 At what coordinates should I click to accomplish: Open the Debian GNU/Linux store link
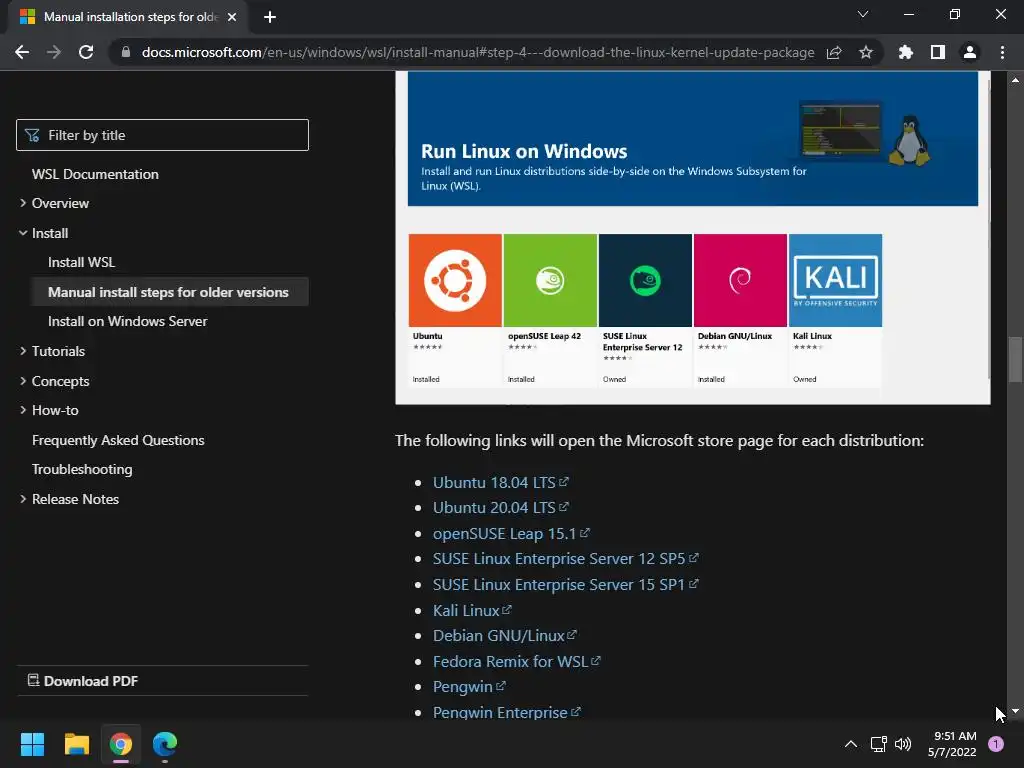point(504,635)
